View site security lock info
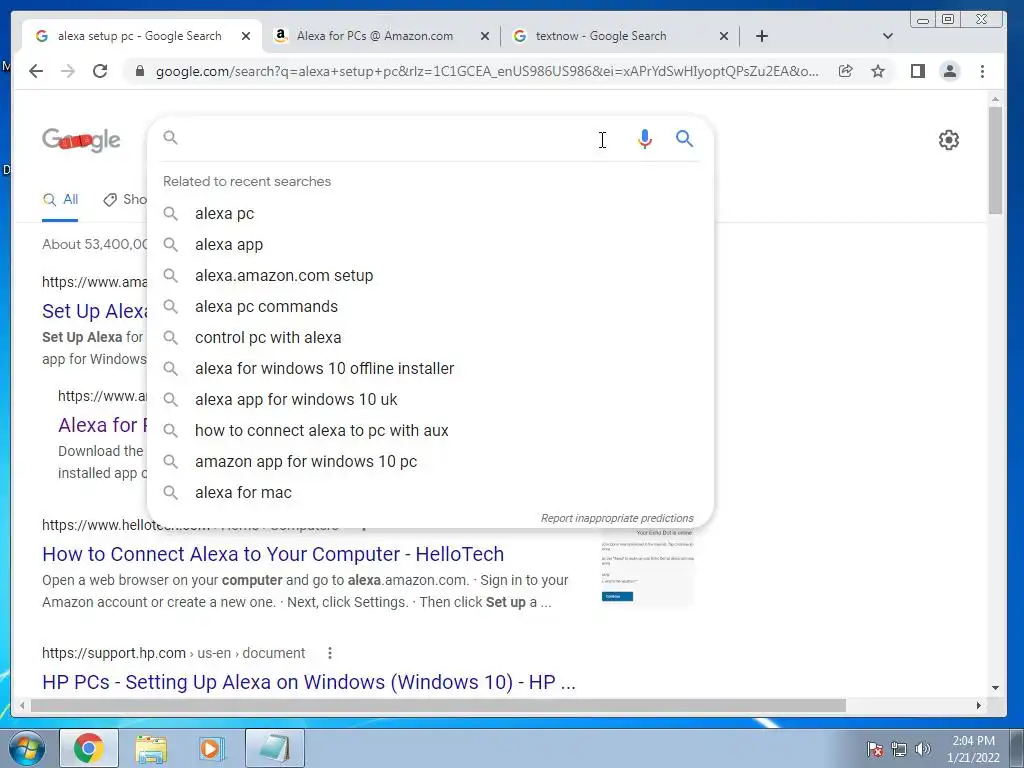The width and height of the screenshot is (1024, 768). (139, 71)
